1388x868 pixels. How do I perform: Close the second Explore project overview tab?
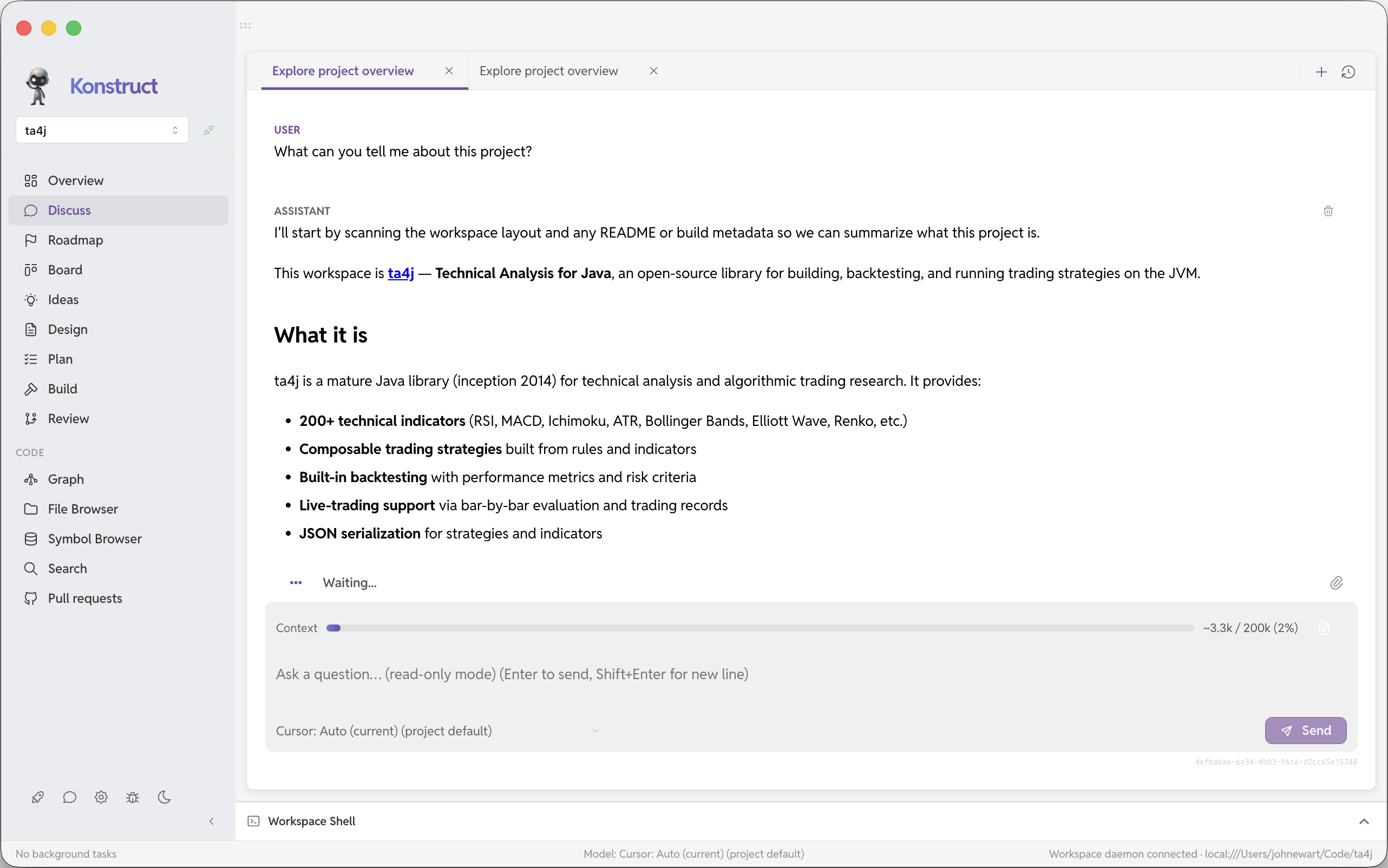coord(653,70)
